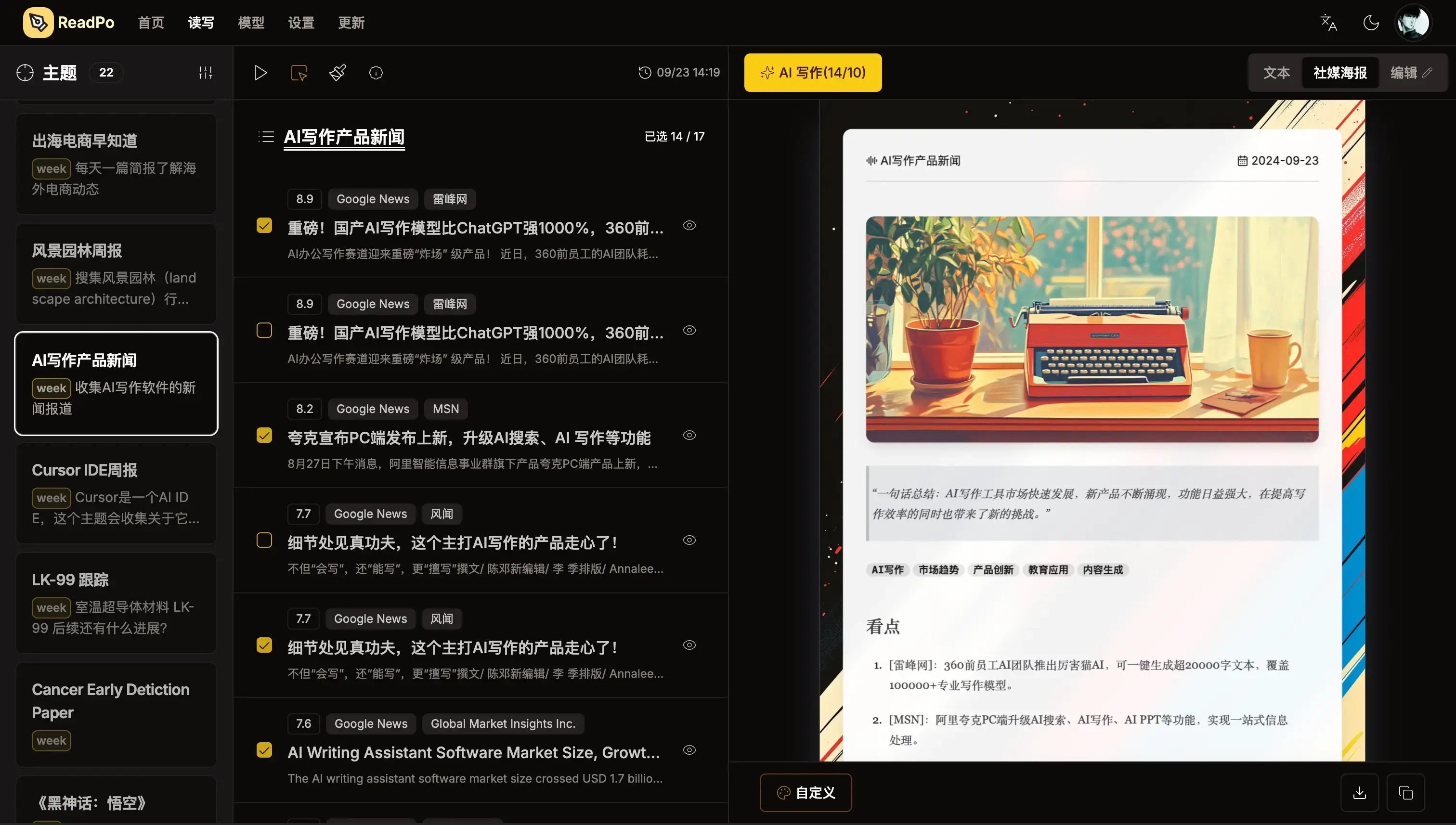
Task: Open the topic filter icon beside 主题
Action: click(x=205, y=73)
